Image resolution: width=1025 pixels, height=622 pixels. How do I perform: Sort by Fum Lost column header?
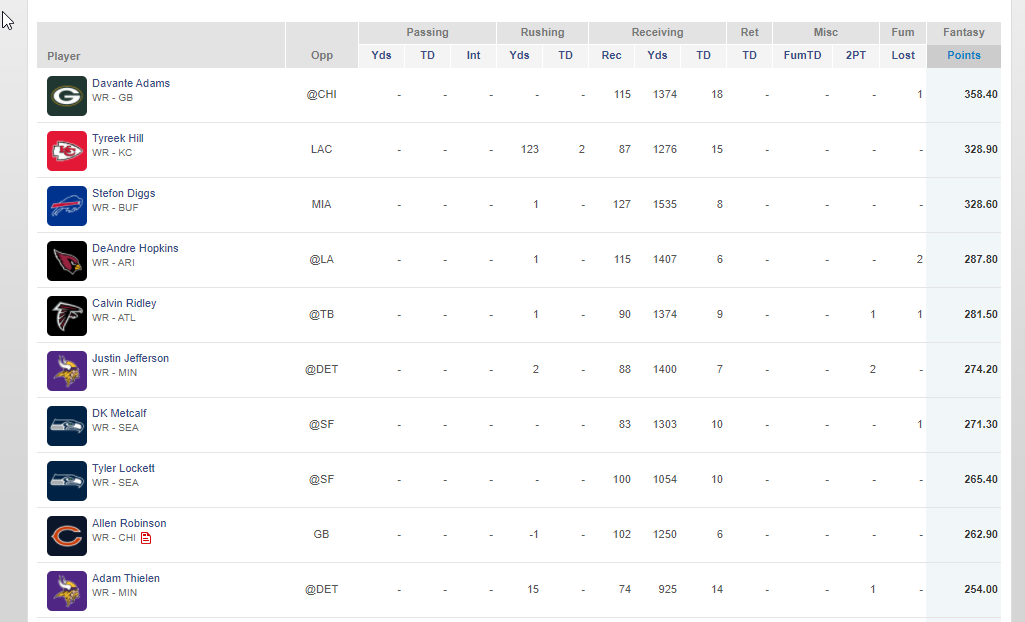coord(903,56)
